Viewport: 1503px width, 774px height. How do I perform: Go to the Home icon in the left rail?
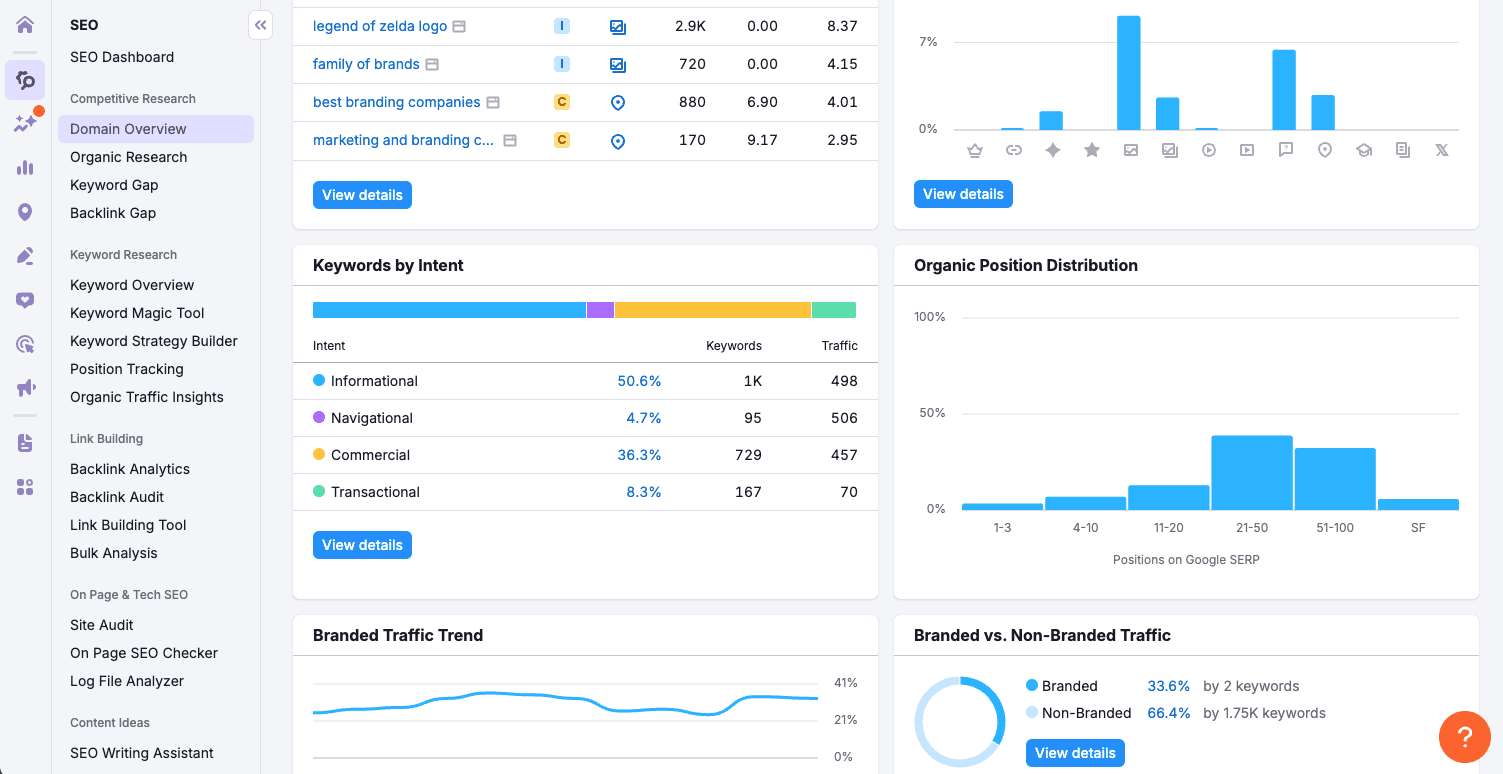[25, 25]
